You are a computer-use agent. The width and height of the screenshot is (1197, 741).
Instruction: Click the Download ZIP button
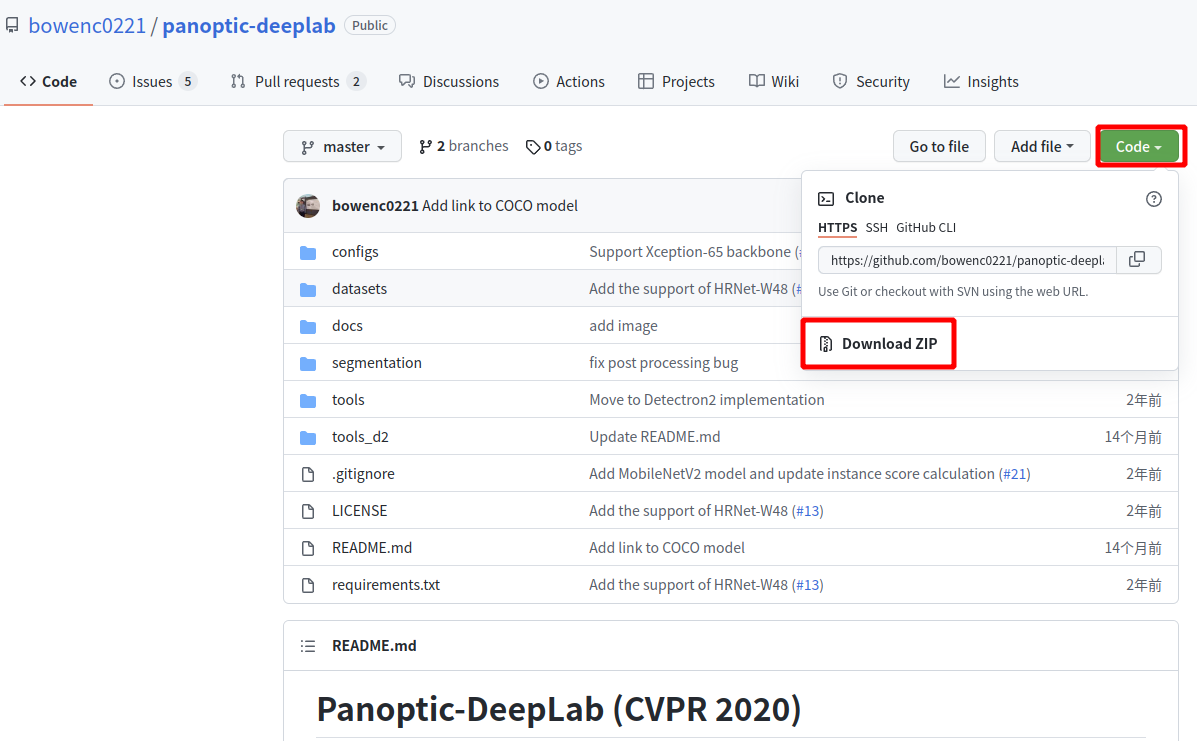point(878,343)
